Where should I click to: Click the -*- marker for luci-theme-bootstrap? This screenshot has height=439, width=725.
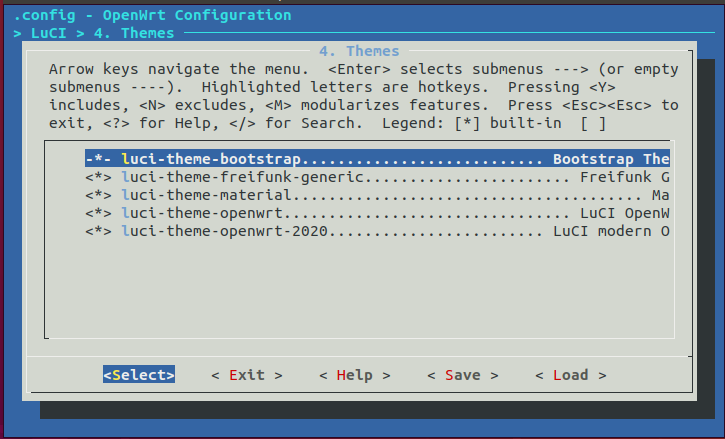point(98,159)
